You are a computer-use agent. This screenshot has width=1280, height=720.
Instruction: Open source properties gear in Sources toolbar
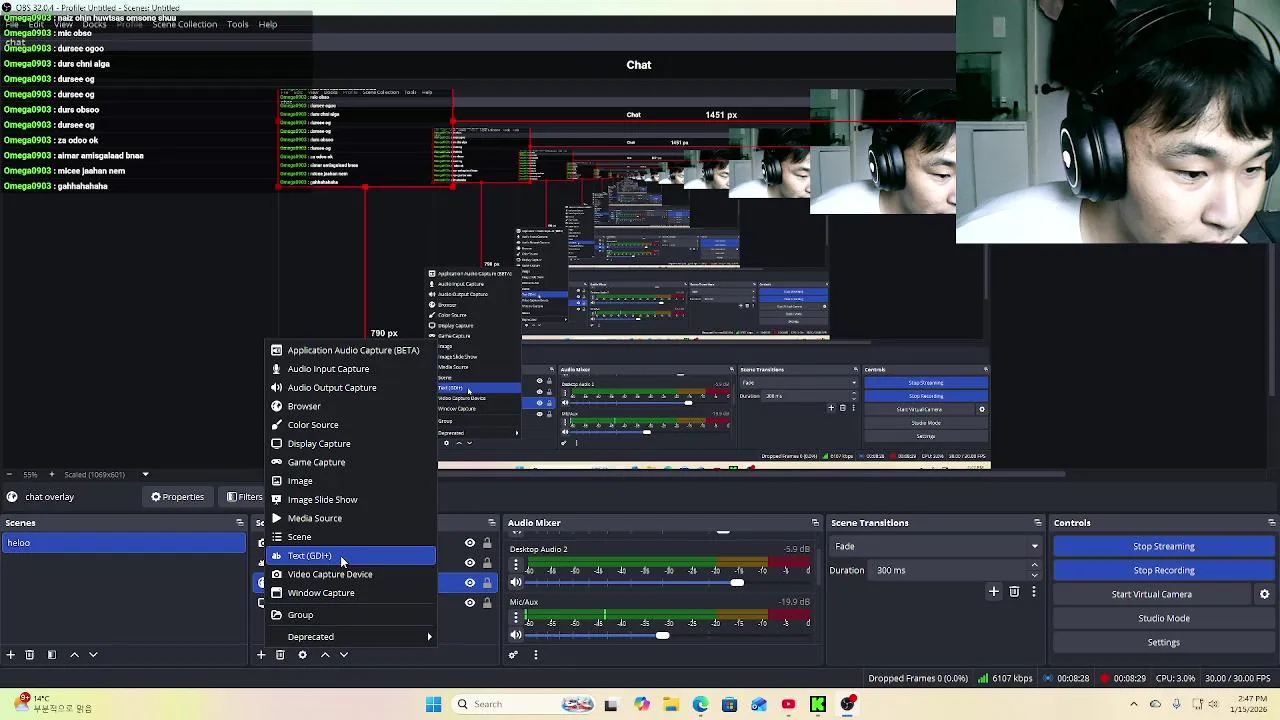[302, 655]
